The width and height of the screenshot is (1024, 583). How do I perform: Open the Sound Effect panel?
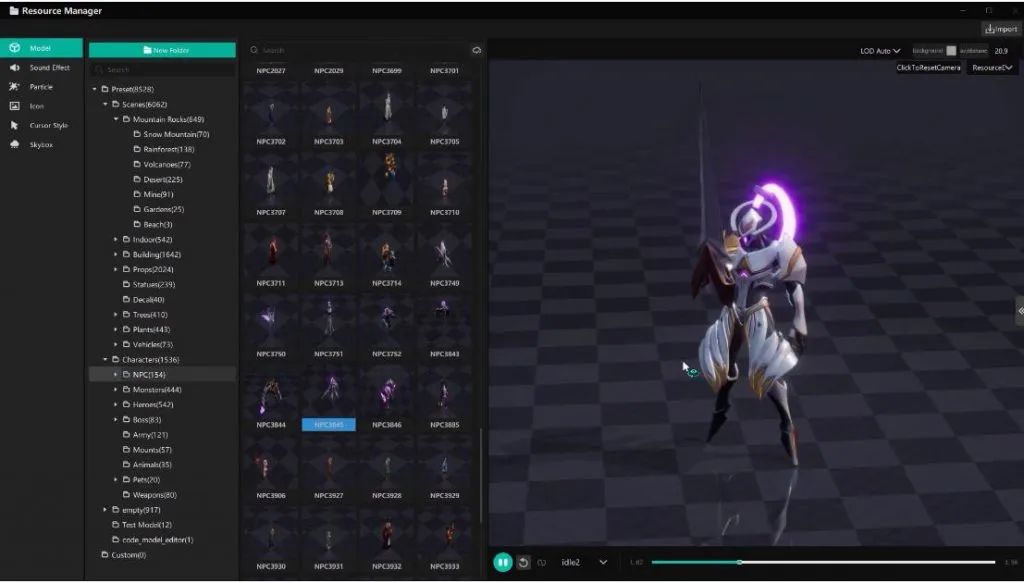pos(40,67)
